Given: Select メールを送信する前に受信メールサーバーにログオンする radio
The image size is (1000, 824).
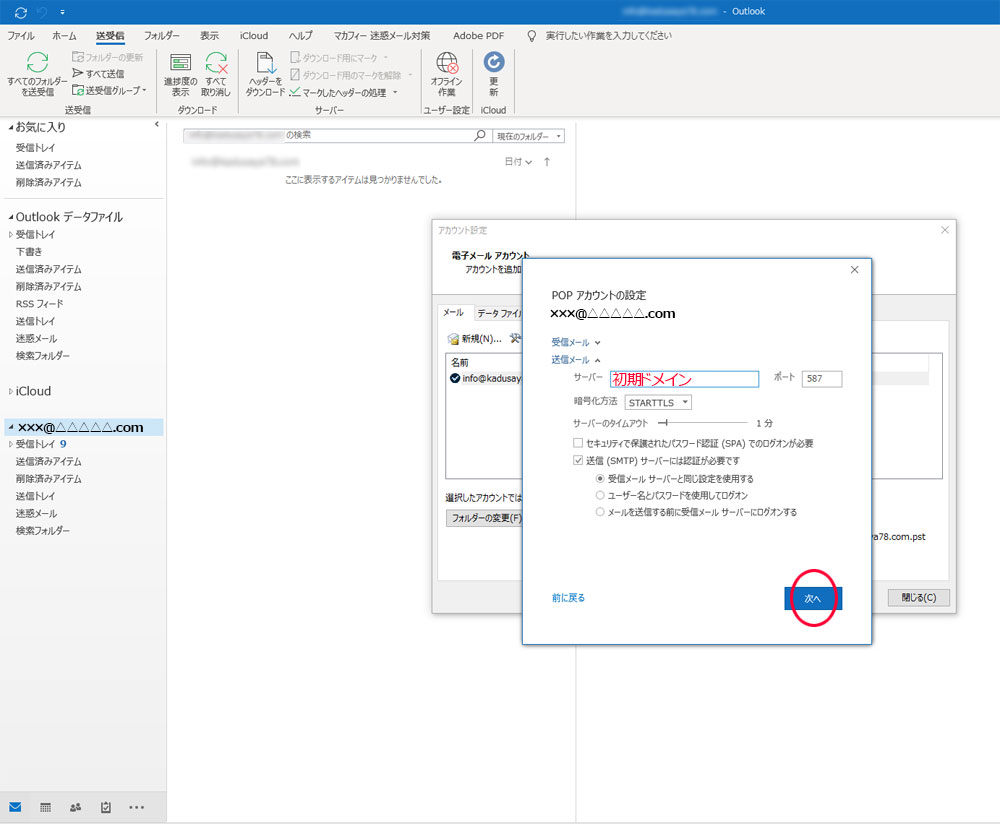Looking at the screenshot, I should 599,511.
